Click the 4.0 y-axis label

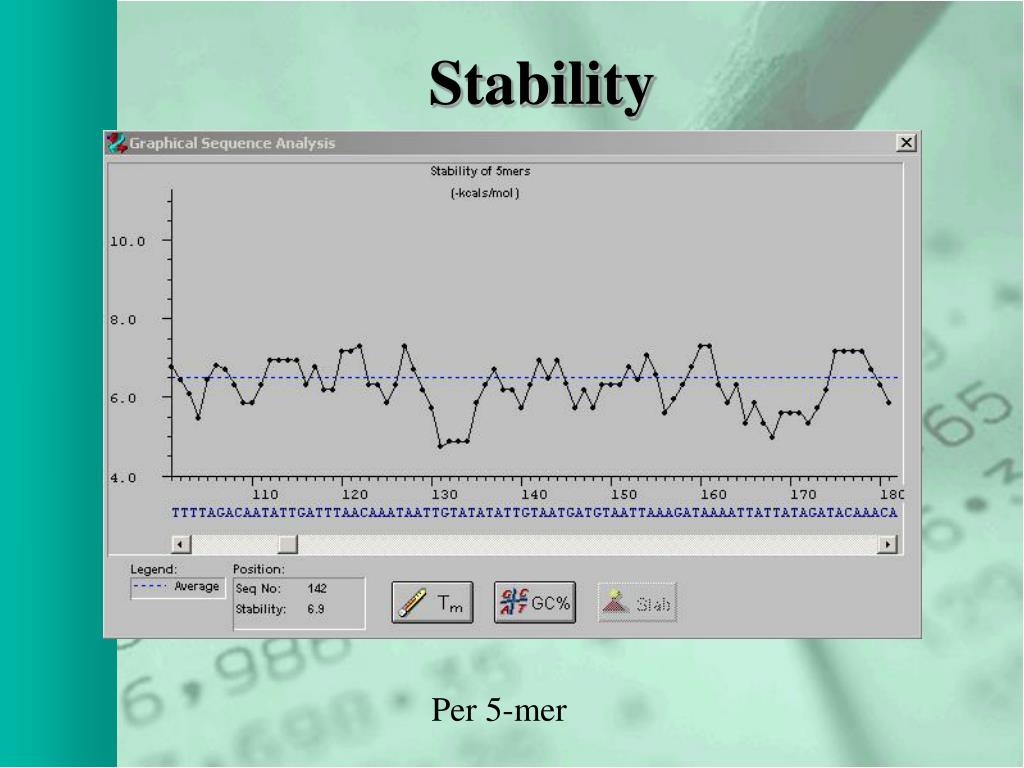point(123,478)
